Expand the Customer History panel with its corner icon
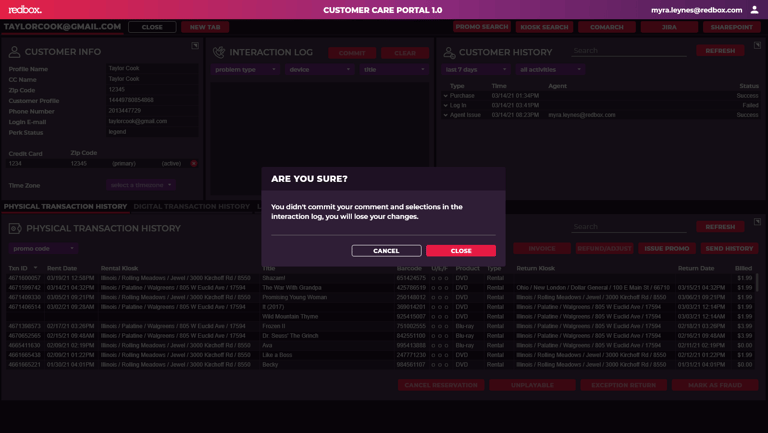 (757, 45)
